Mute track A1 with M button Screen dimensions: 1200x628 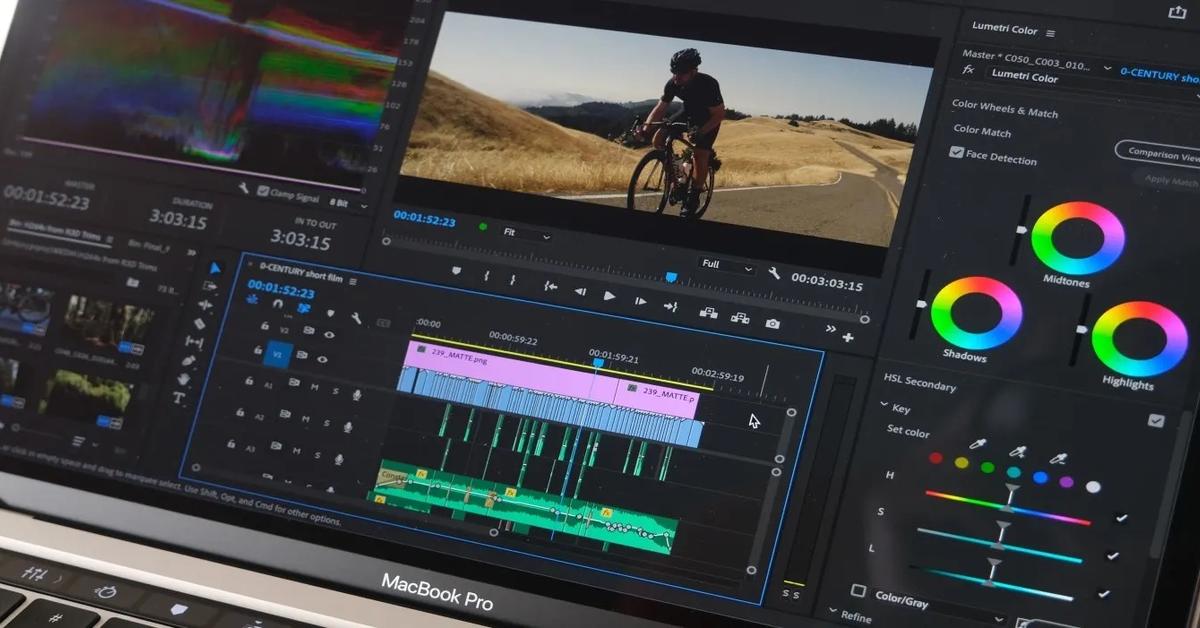coord(315,387)
